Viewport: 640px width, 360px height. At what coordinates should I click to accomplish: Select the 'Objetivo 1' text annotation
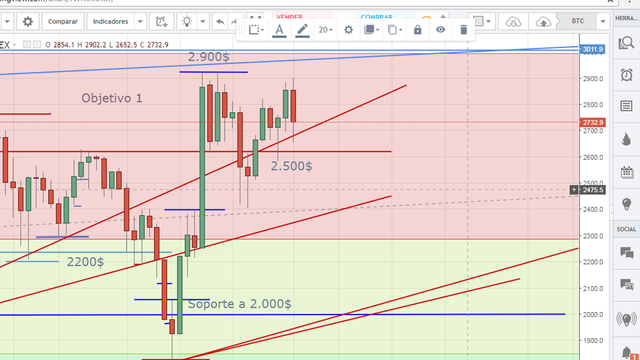point(112,98)
